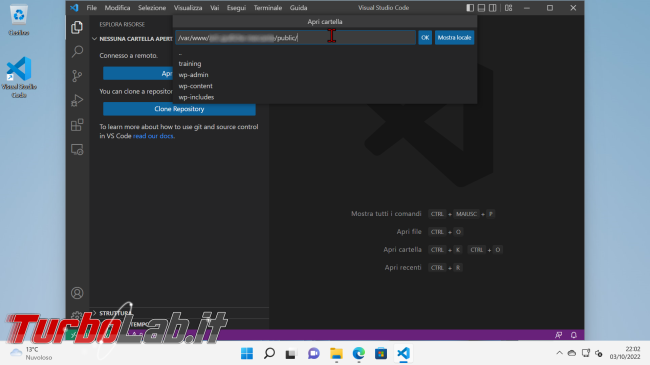Open the Modifica menu
Viewport: 650px width, 365px height.
click(x=117, y=8)
